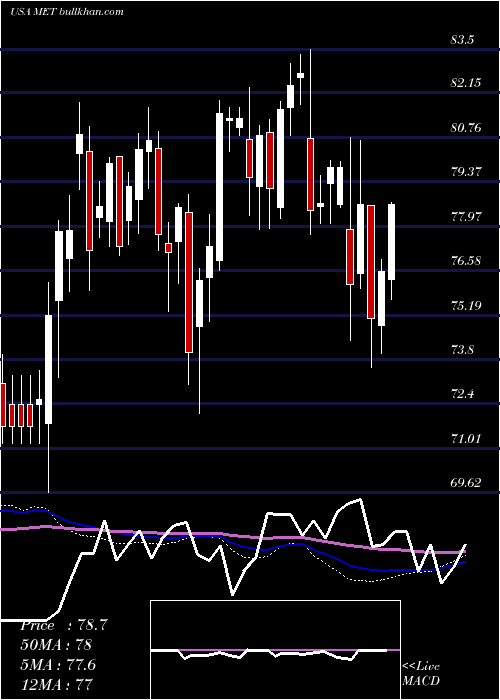Click the '5MA : 77.6' readout
Viewport: 500px width, 700px height.
(58, 665)
